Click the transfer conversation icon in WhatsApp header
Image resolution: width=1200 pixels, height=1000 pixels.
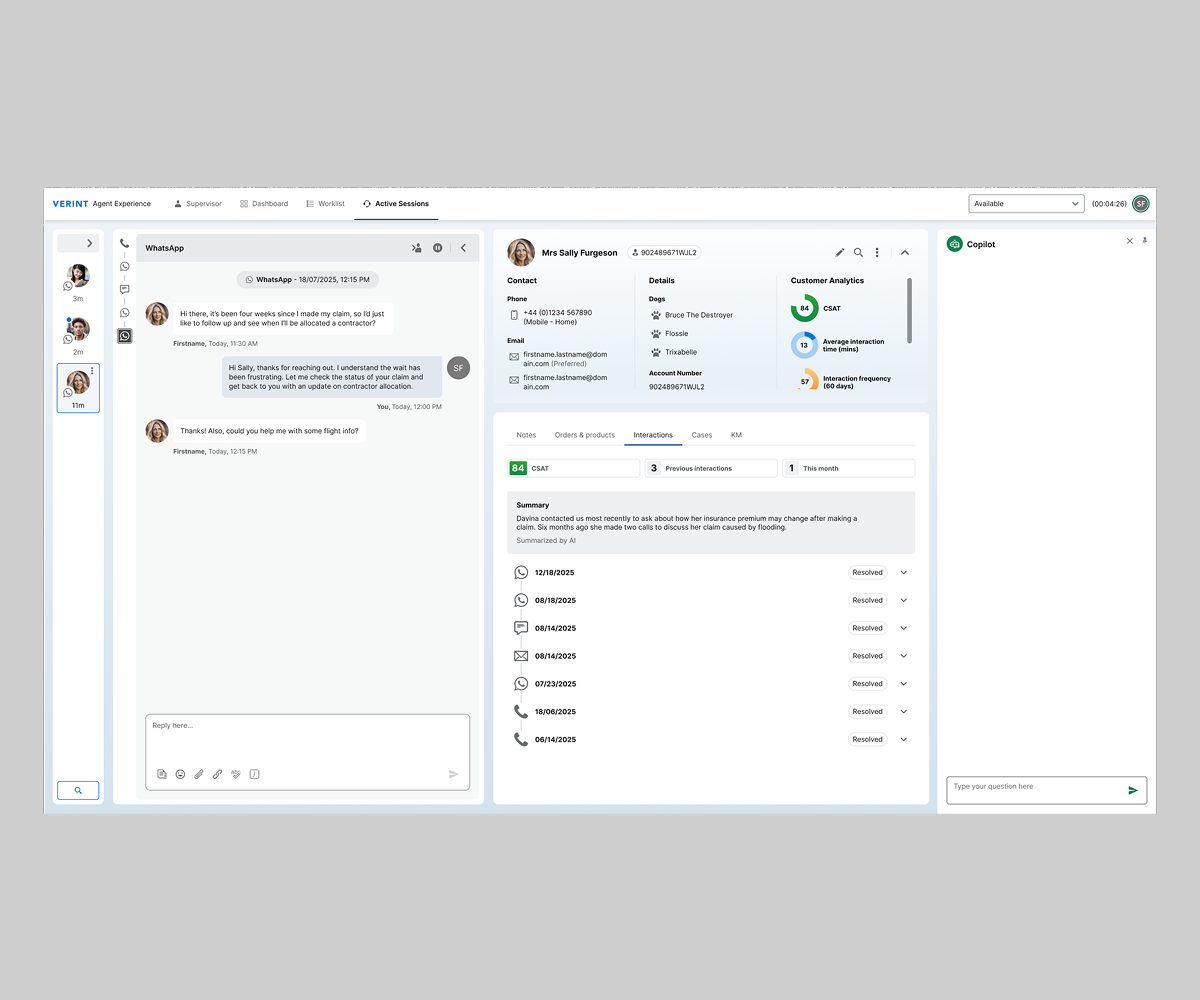pos(416,248)
